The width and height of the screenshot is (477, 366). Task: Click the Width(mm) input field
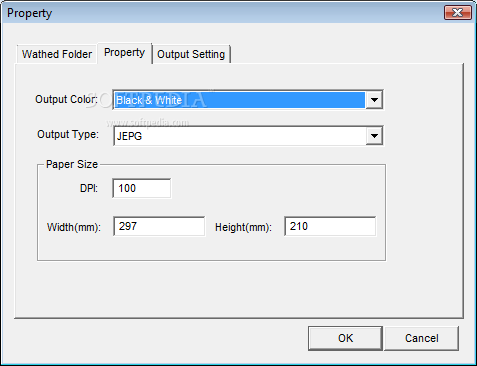point(159,226)
